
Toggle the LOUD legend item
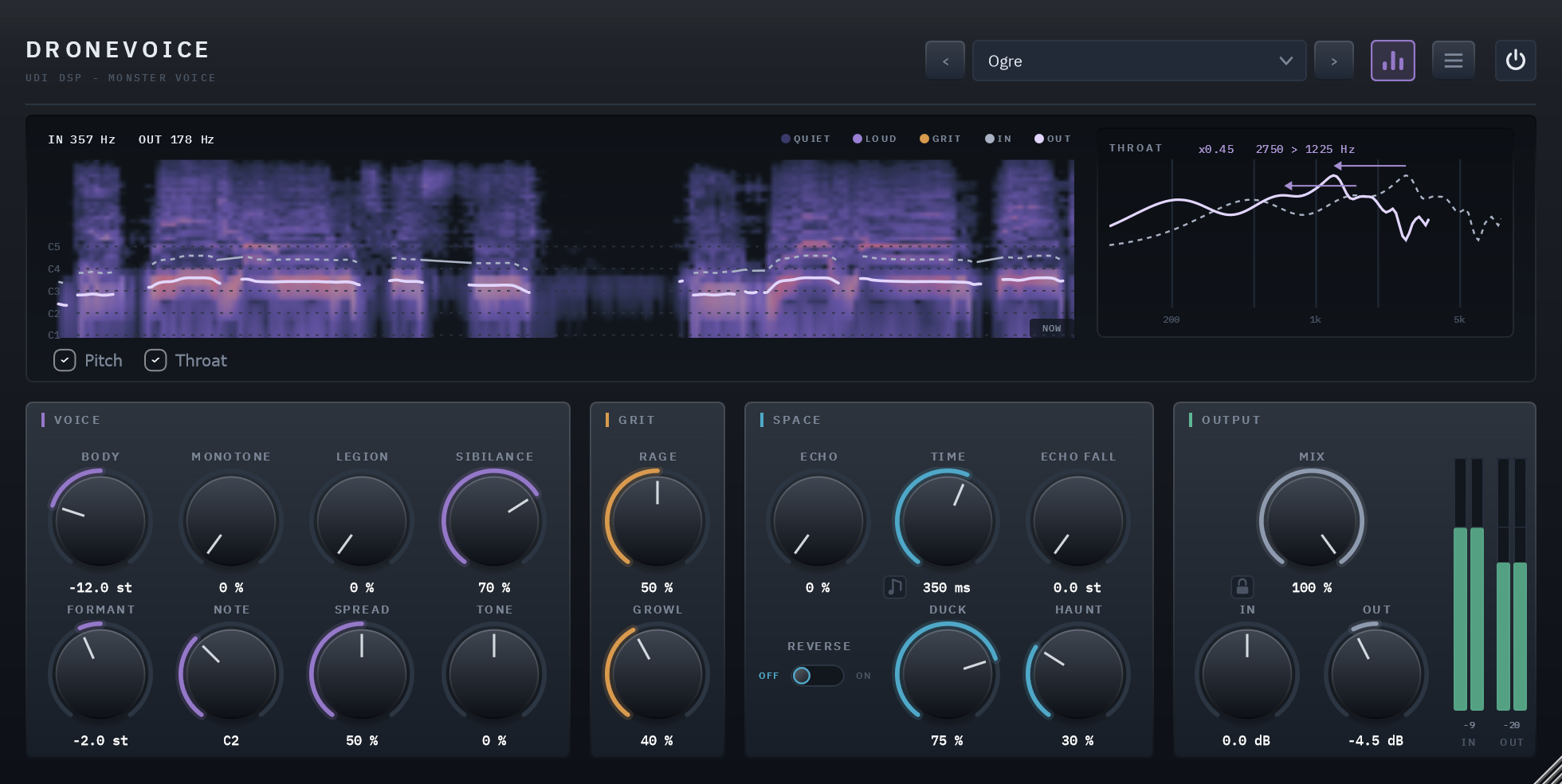click(874, 139)
